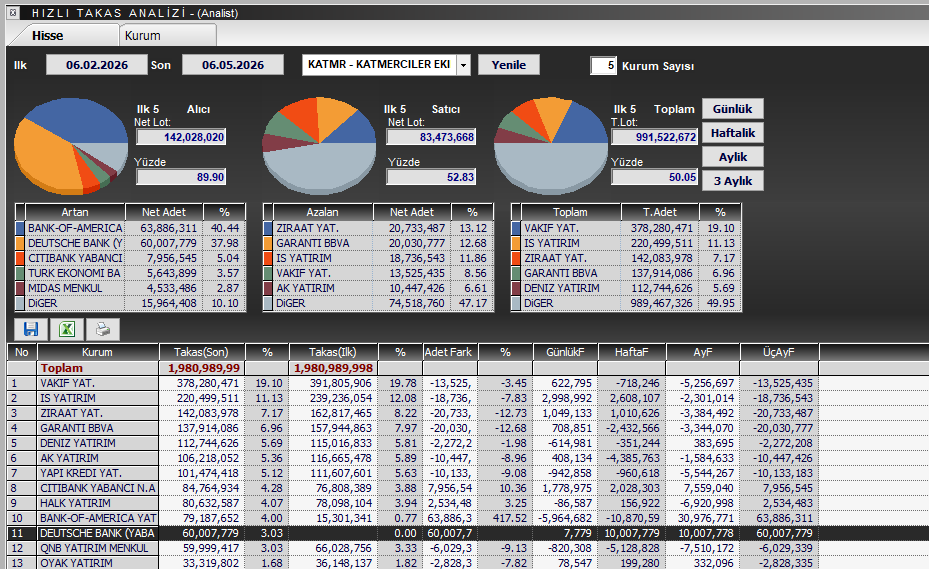Sort main table by Kurum header
This screenshot has width=929, height=569.
click(x=98, y=352)
